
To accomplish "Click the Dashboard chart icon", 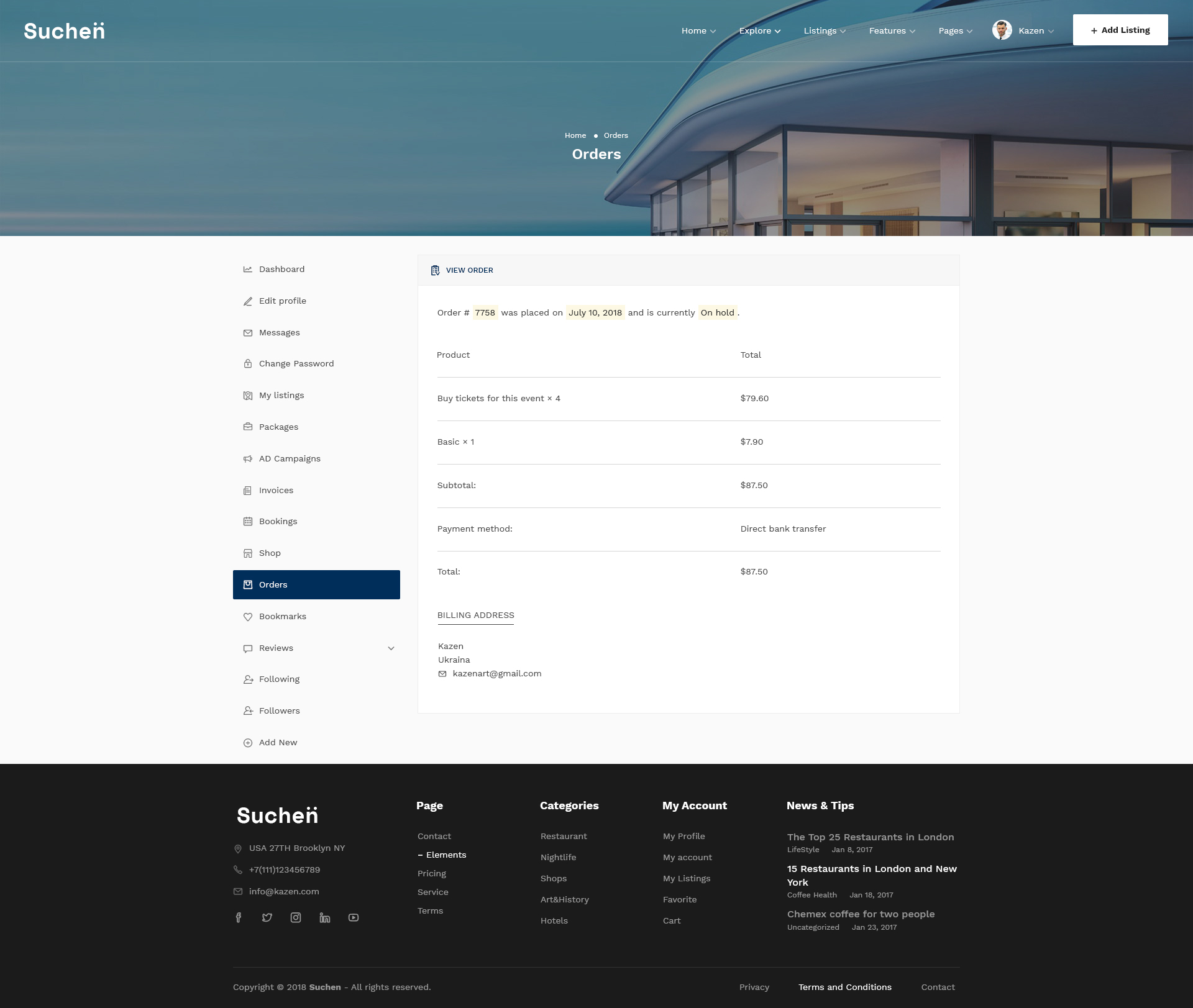I will pos(248,270).
